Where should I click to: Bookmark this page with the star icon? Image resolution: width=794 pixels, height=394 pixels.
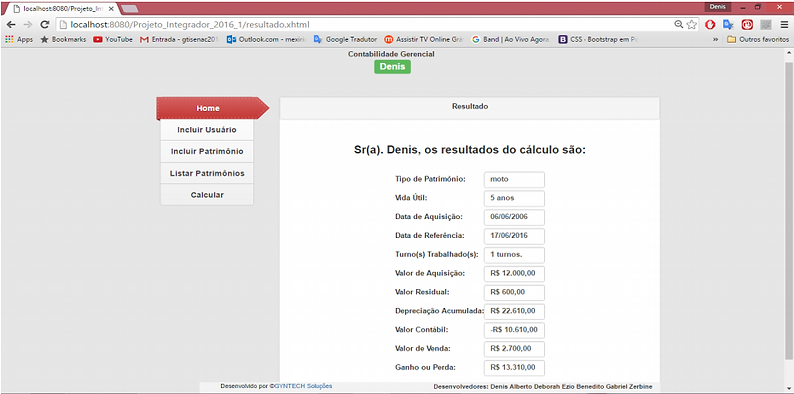click(692, 24)
